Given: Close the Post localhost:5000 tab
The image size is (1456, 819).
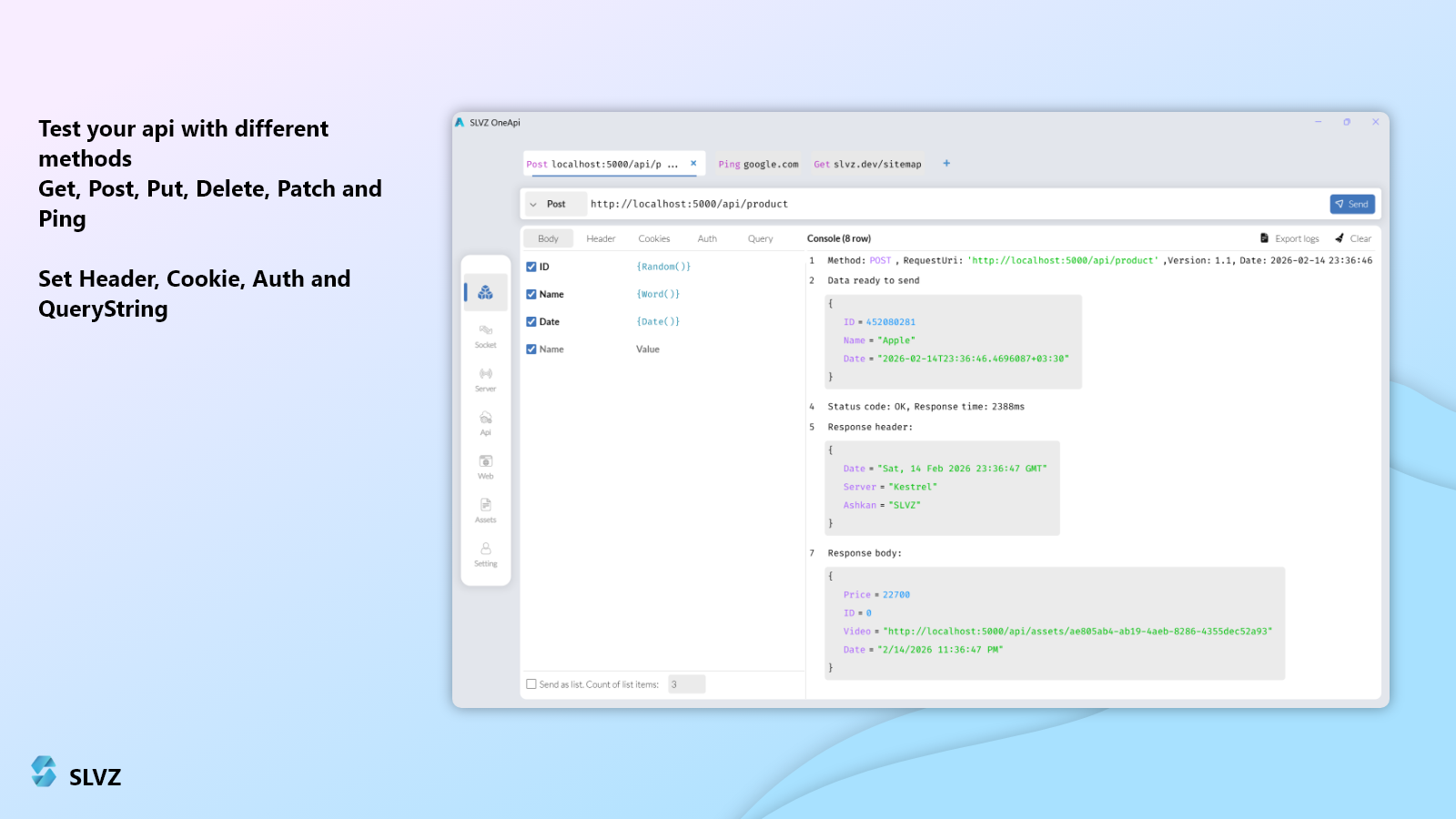Looking at the screenshot, I should point(693,164).
